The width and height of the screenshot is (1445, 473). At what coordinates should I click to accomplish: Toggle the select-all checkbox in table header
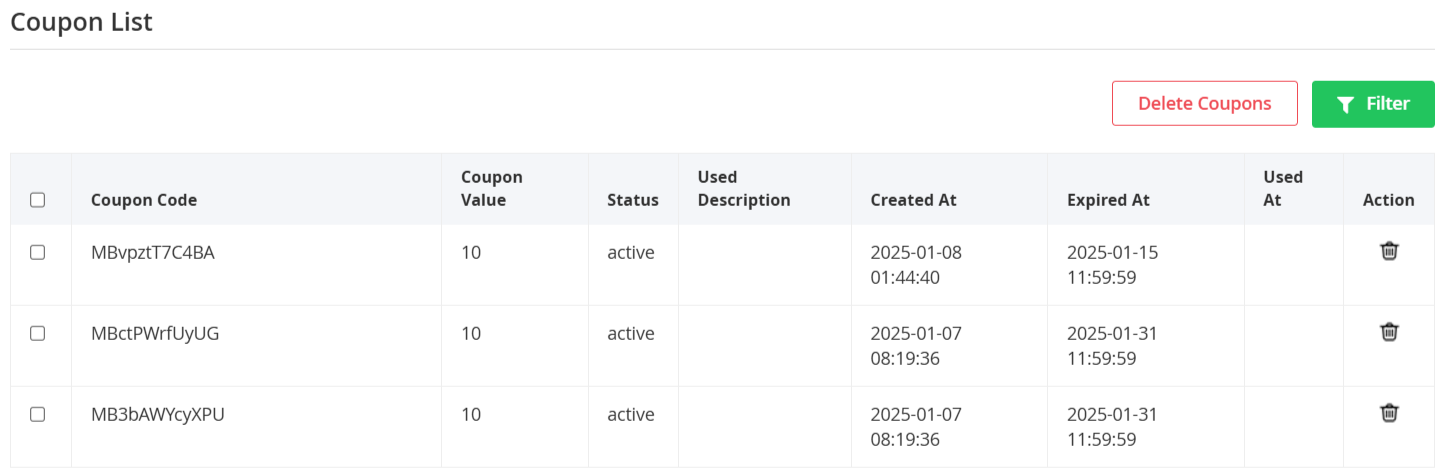(38, 200)
